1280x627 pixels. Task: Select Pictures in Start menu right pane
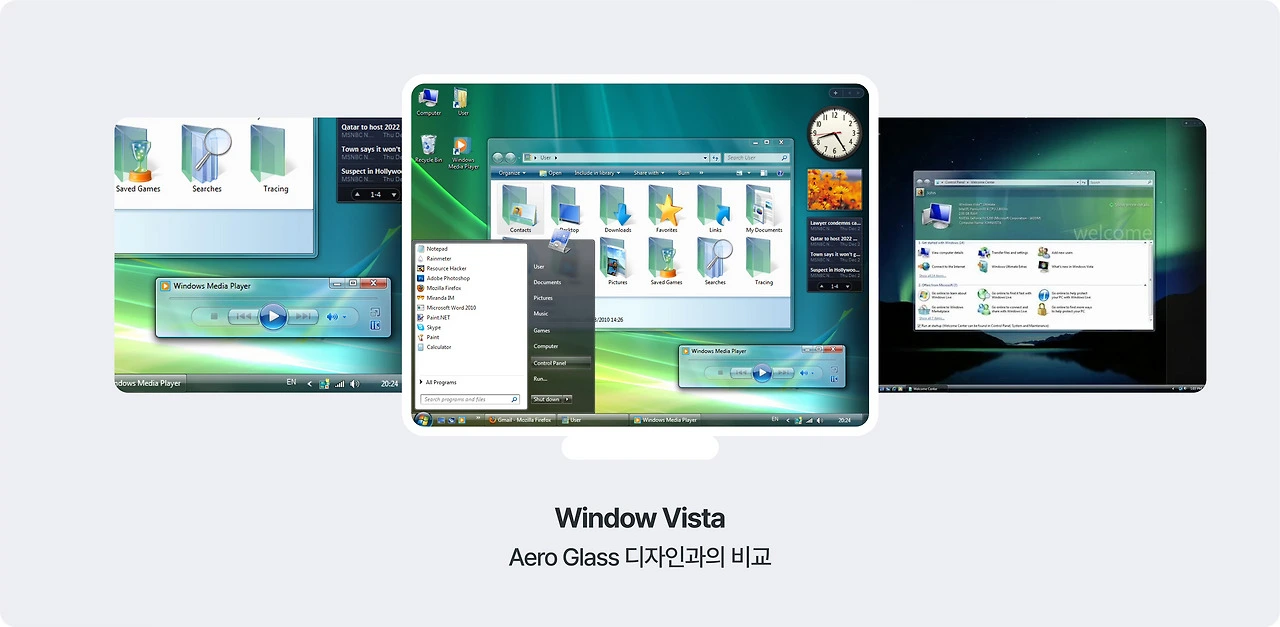coord(543,298)
